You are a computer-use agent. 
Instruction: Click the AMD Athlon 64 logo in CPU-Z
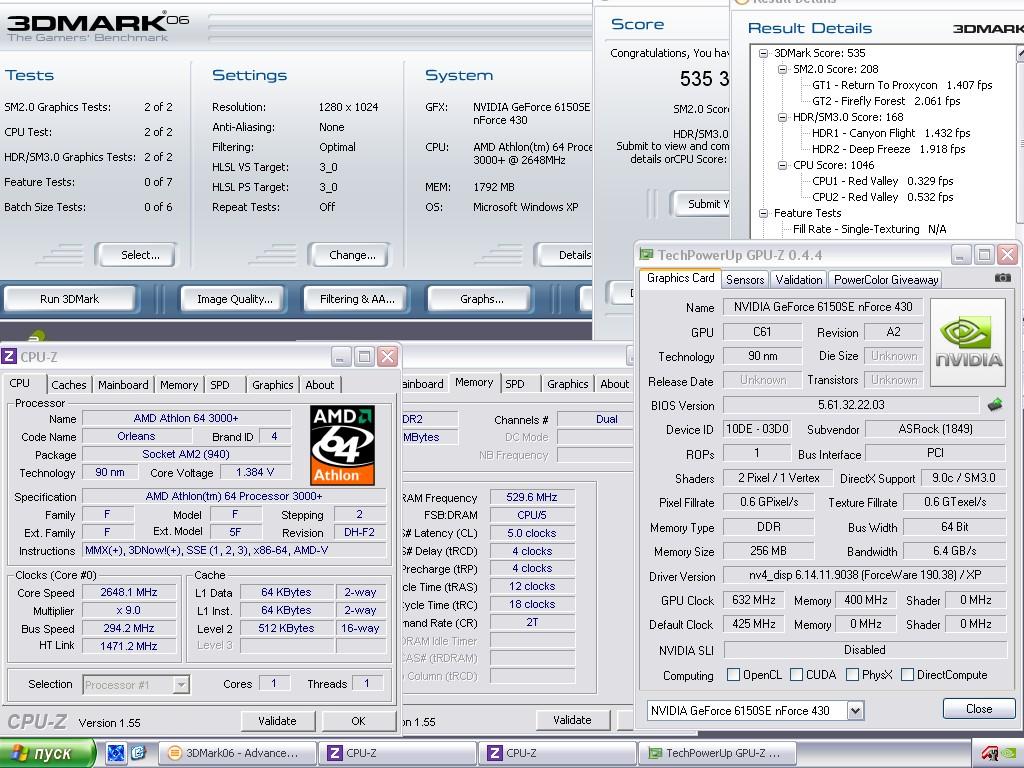(343, 445)
